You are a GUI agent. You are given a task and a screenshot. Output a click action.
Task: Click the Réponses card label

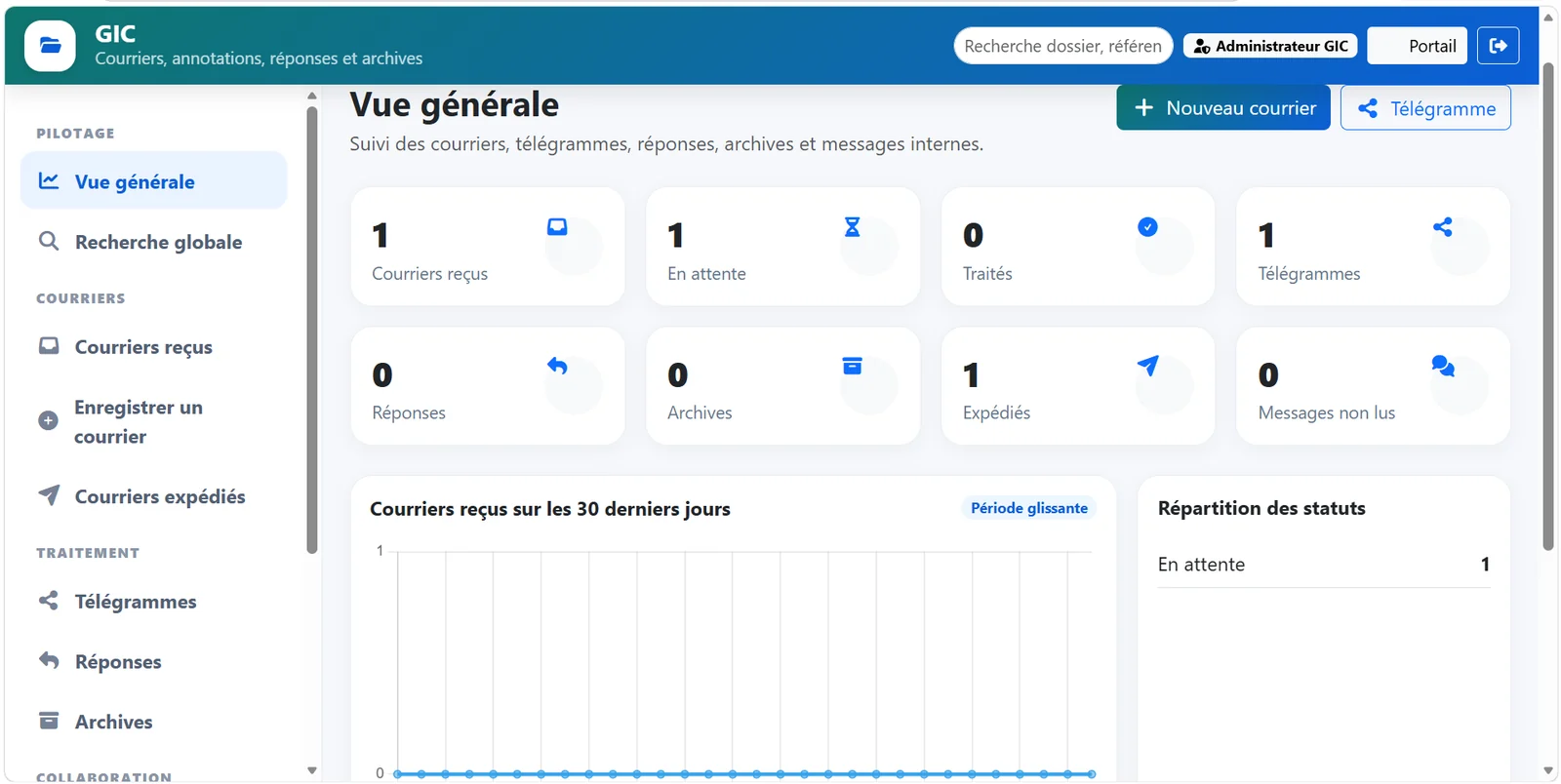point(409,412)
